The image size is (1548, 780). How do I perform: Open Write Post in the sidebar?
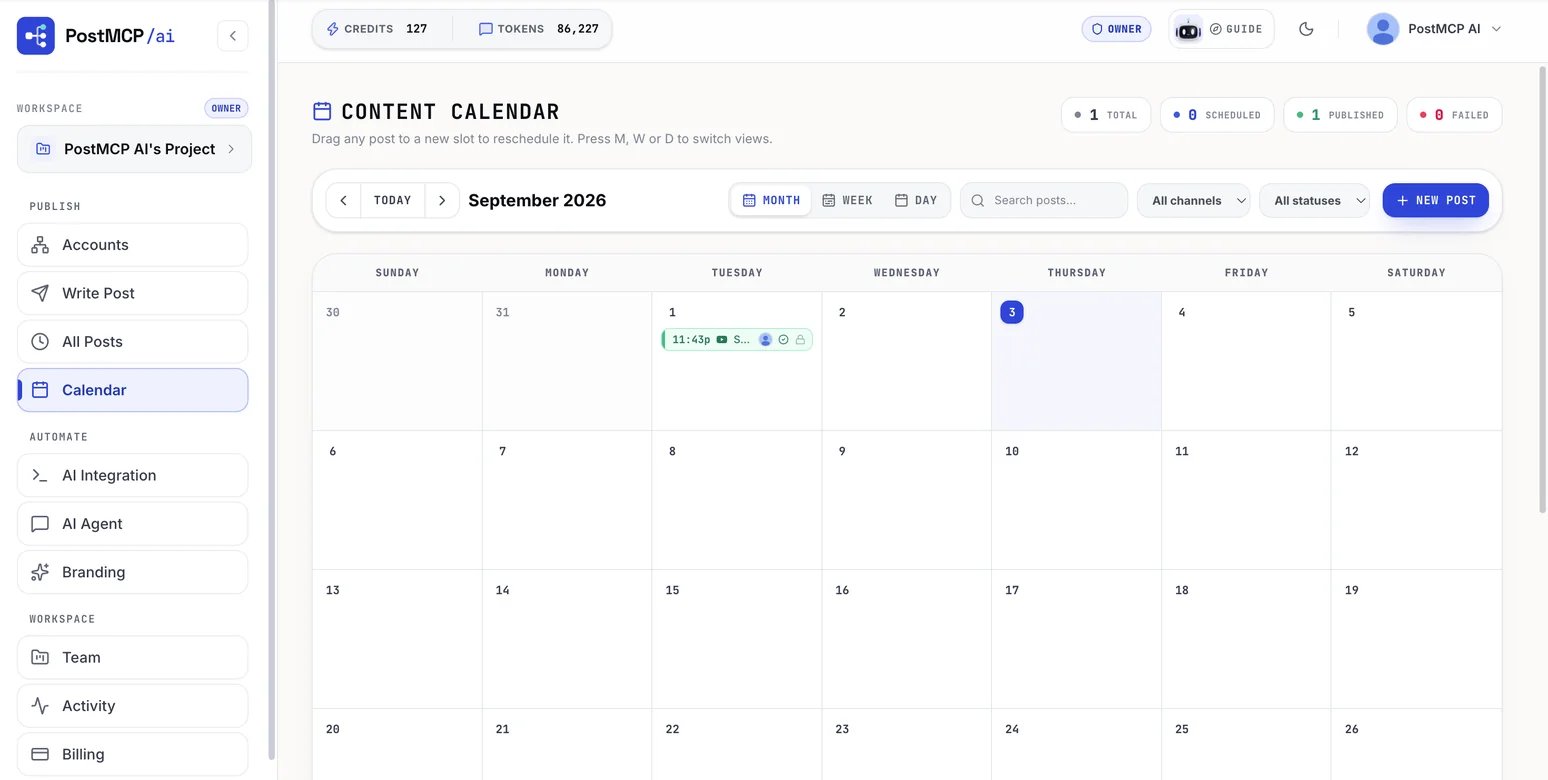coord(132,293)
